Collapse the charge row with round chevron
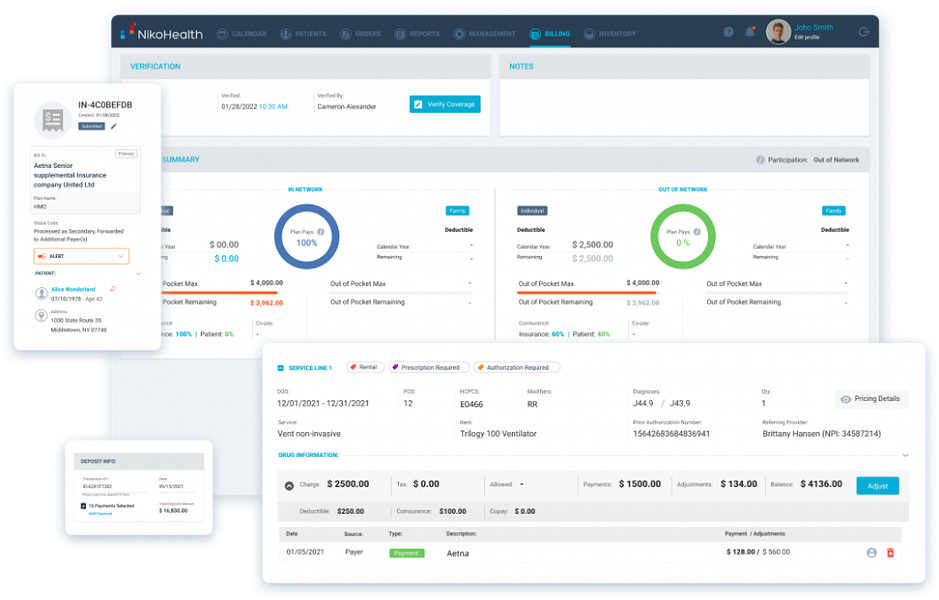This screenshot has width=939, height=600. pos(289,486)
